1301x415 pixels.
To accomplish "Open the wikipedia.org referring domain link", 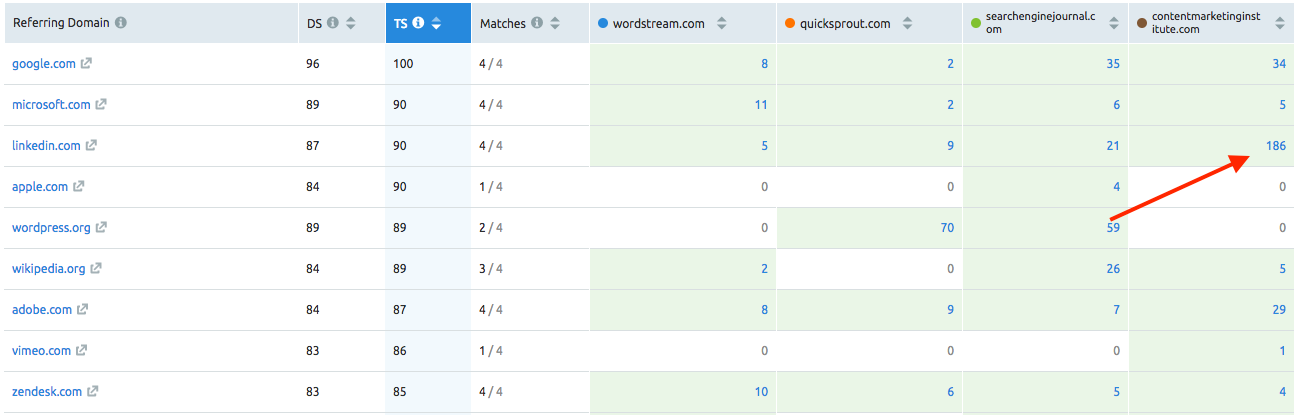I will pyautogui.click(x=48, y=269).
